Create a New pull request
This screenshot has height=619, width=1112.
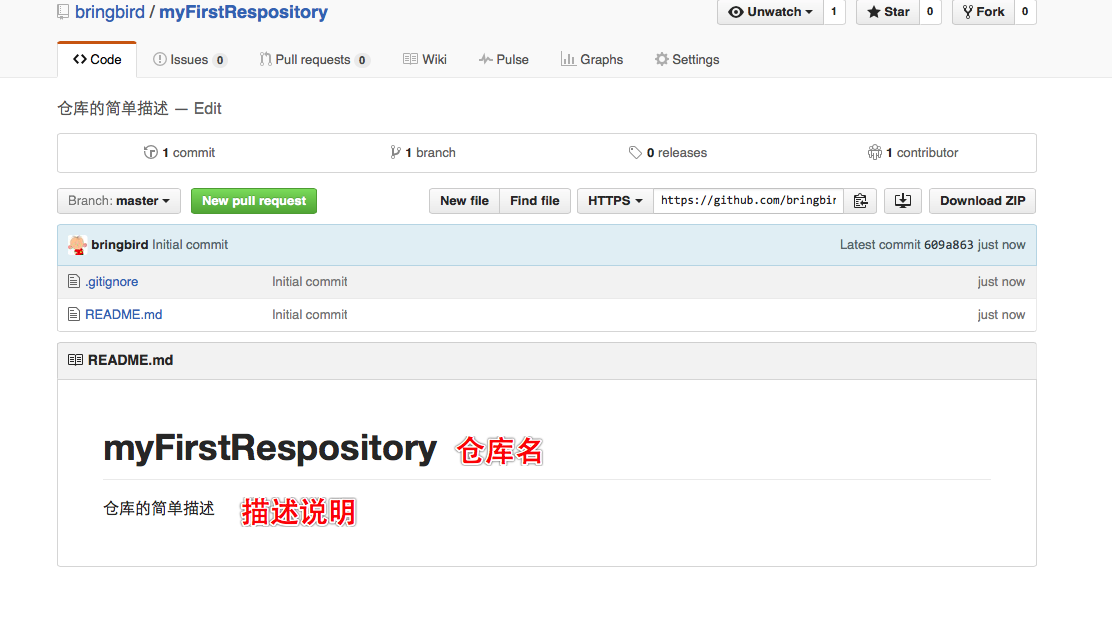tap(254, 201)
